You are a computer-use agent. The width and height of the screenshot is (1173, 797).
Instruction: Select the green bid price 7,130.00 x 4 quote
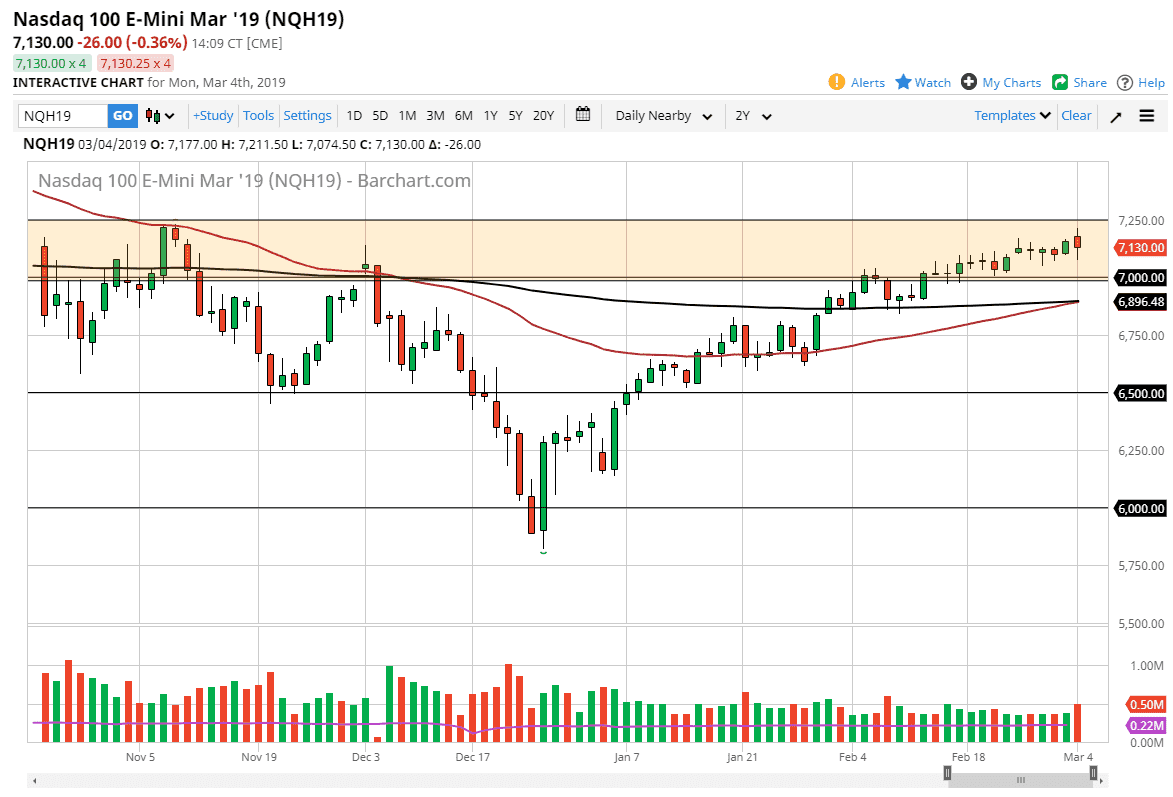tap(50, 63)
